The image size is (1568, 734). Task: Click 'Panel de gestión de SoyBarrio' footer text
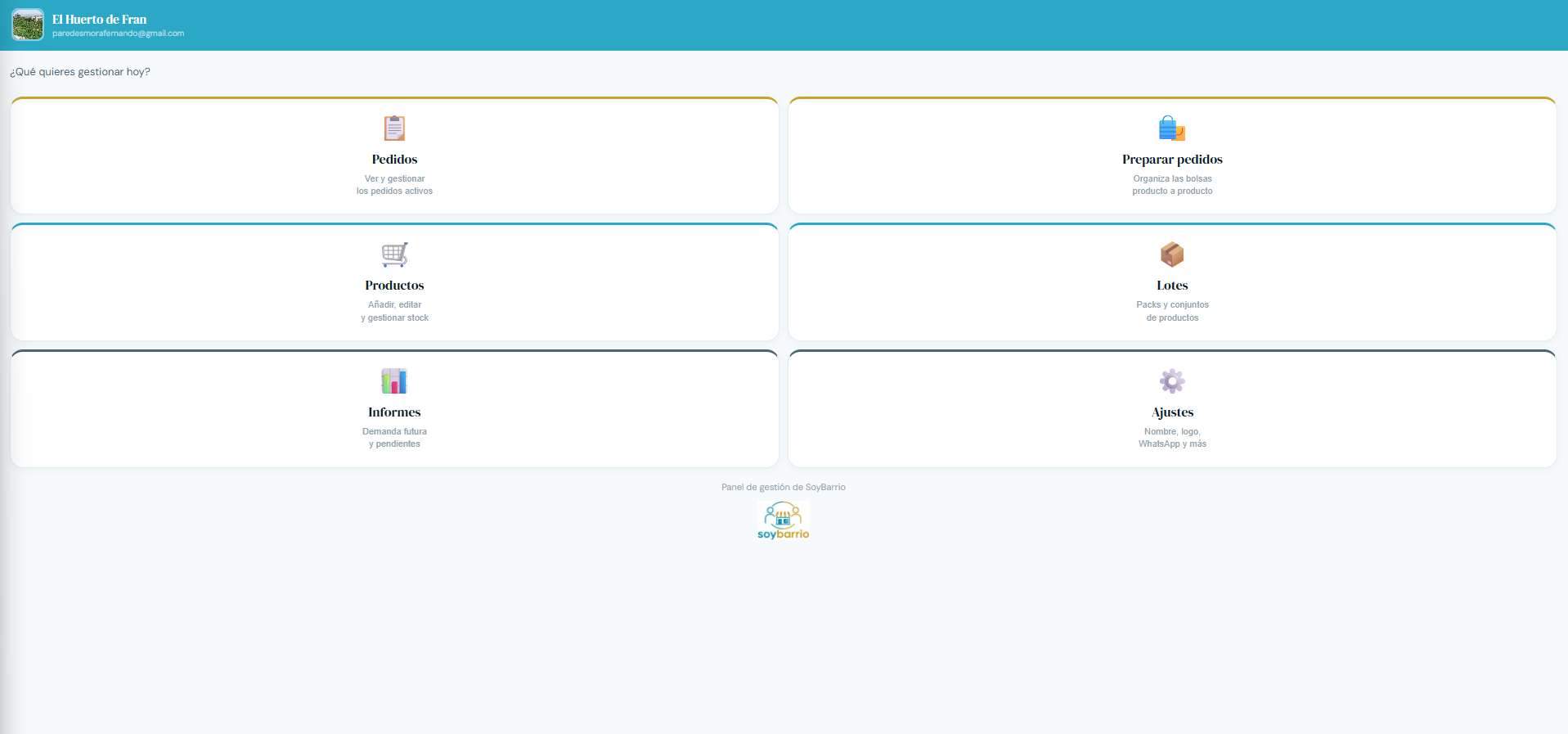(784, 487)
